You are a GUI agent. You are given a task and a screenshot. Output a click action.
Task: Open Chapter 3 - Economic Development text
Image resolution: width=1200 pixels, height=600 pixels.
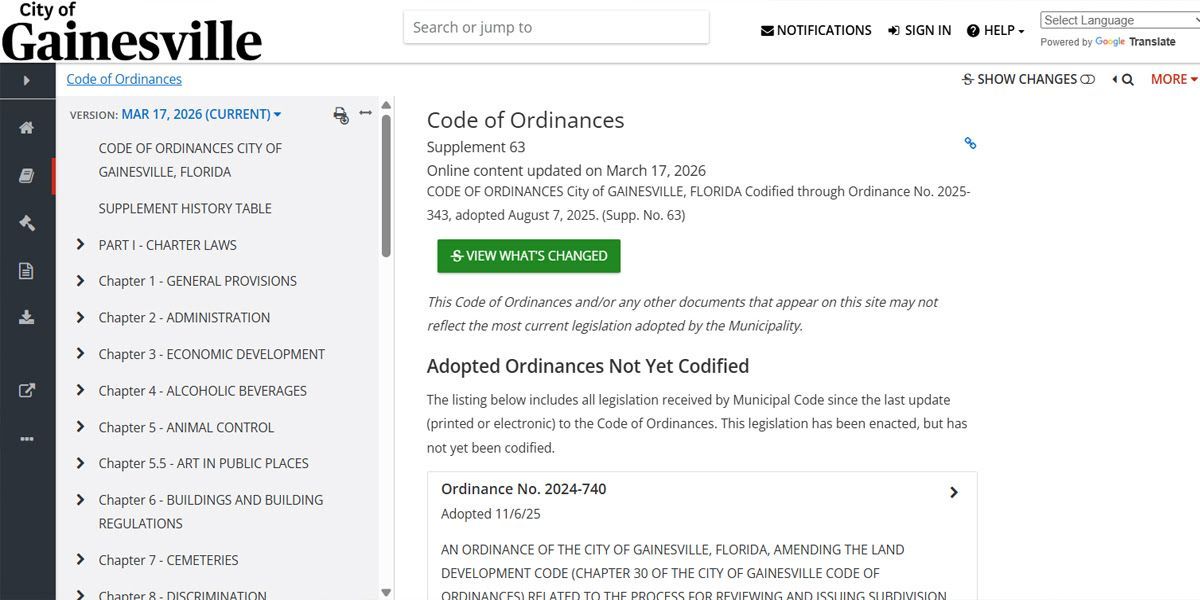(212, 354)
